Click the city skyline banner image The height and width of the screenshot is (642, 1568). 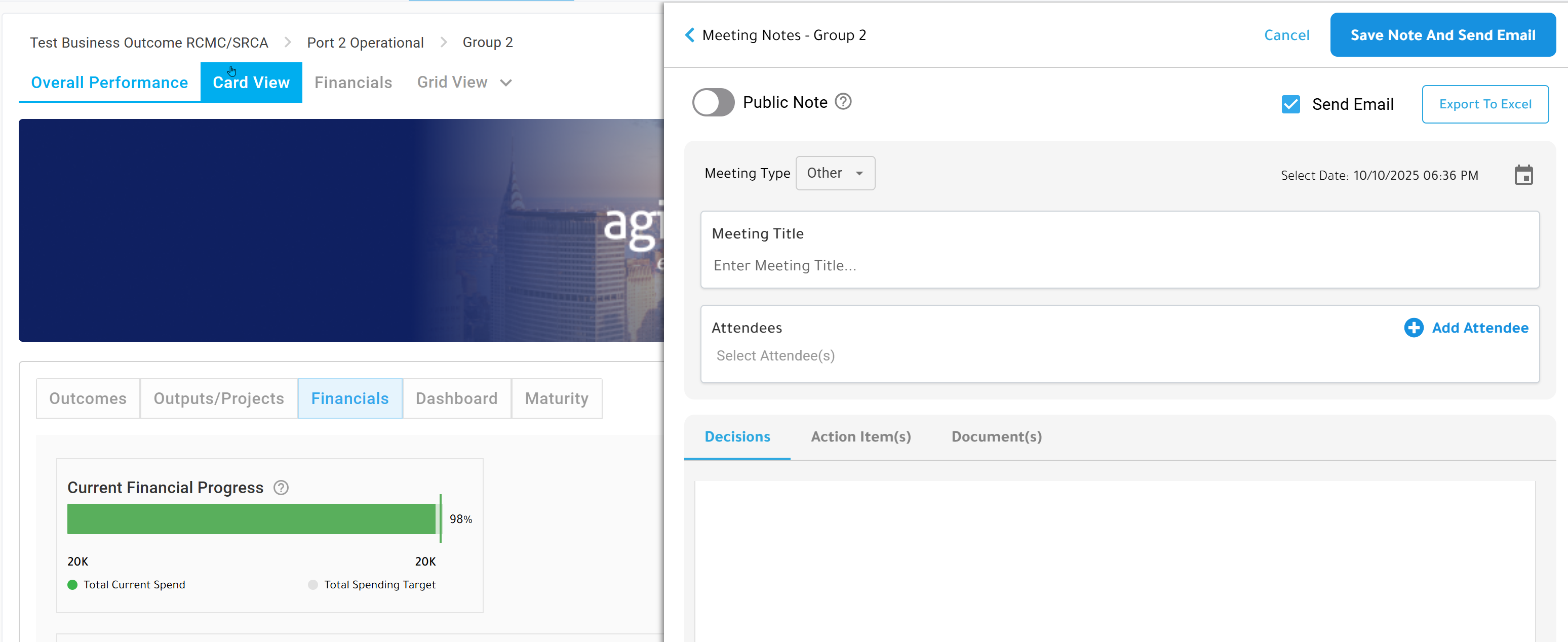point(341,230)
